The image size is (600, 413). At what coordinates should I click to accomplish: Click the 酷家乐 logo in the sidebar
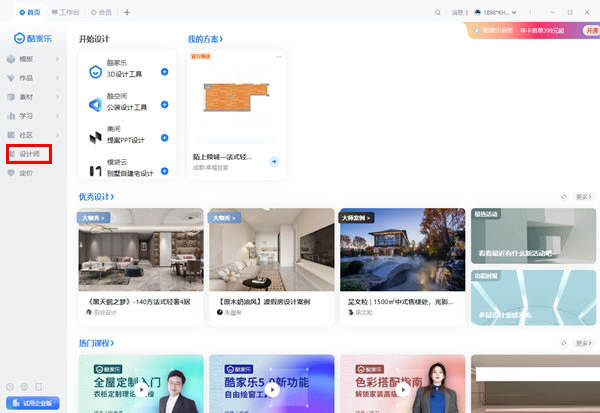[33, 38]
